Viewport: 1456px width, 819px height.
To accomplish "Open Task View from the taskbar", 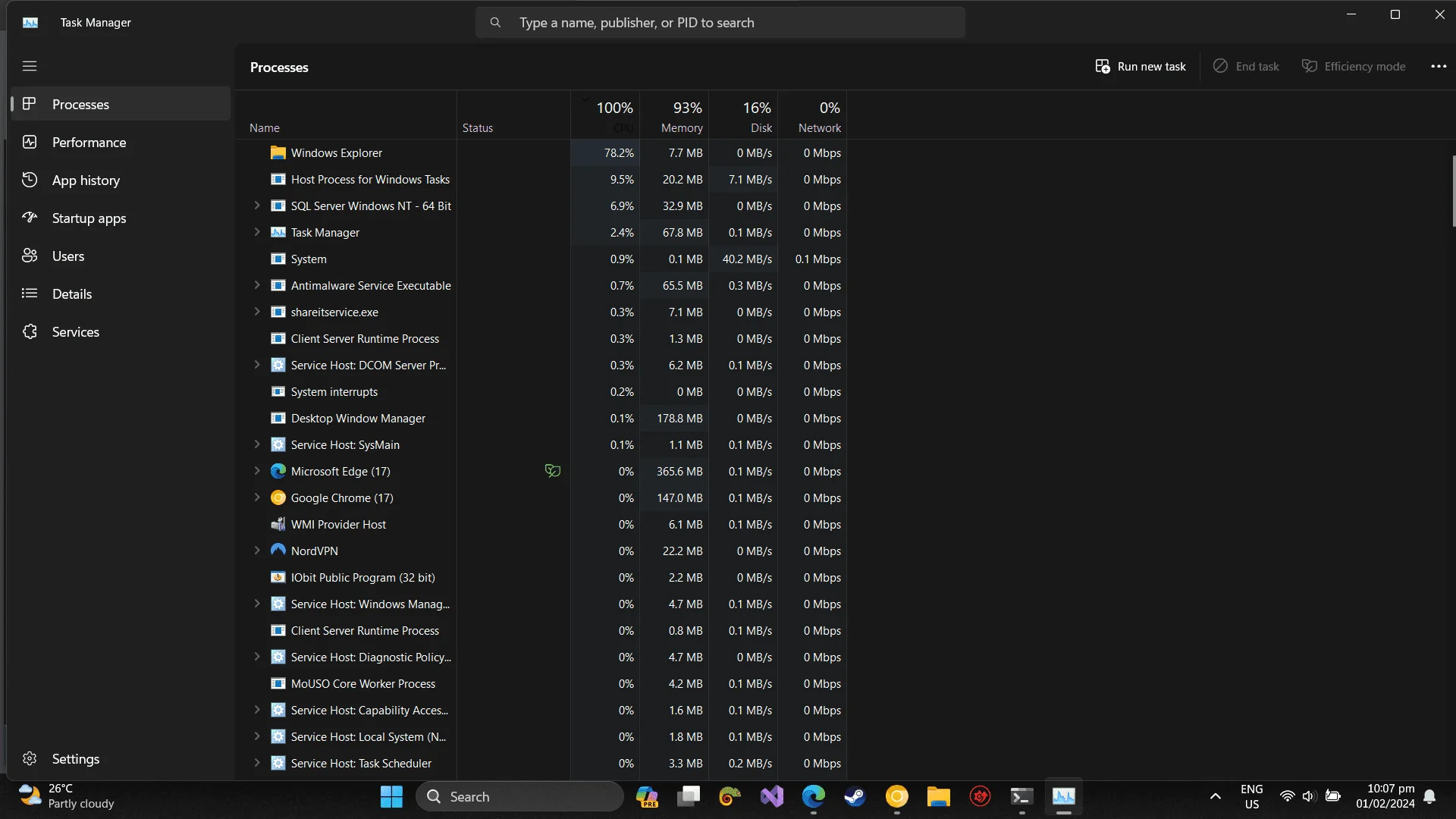I will [x=689, y=797].
